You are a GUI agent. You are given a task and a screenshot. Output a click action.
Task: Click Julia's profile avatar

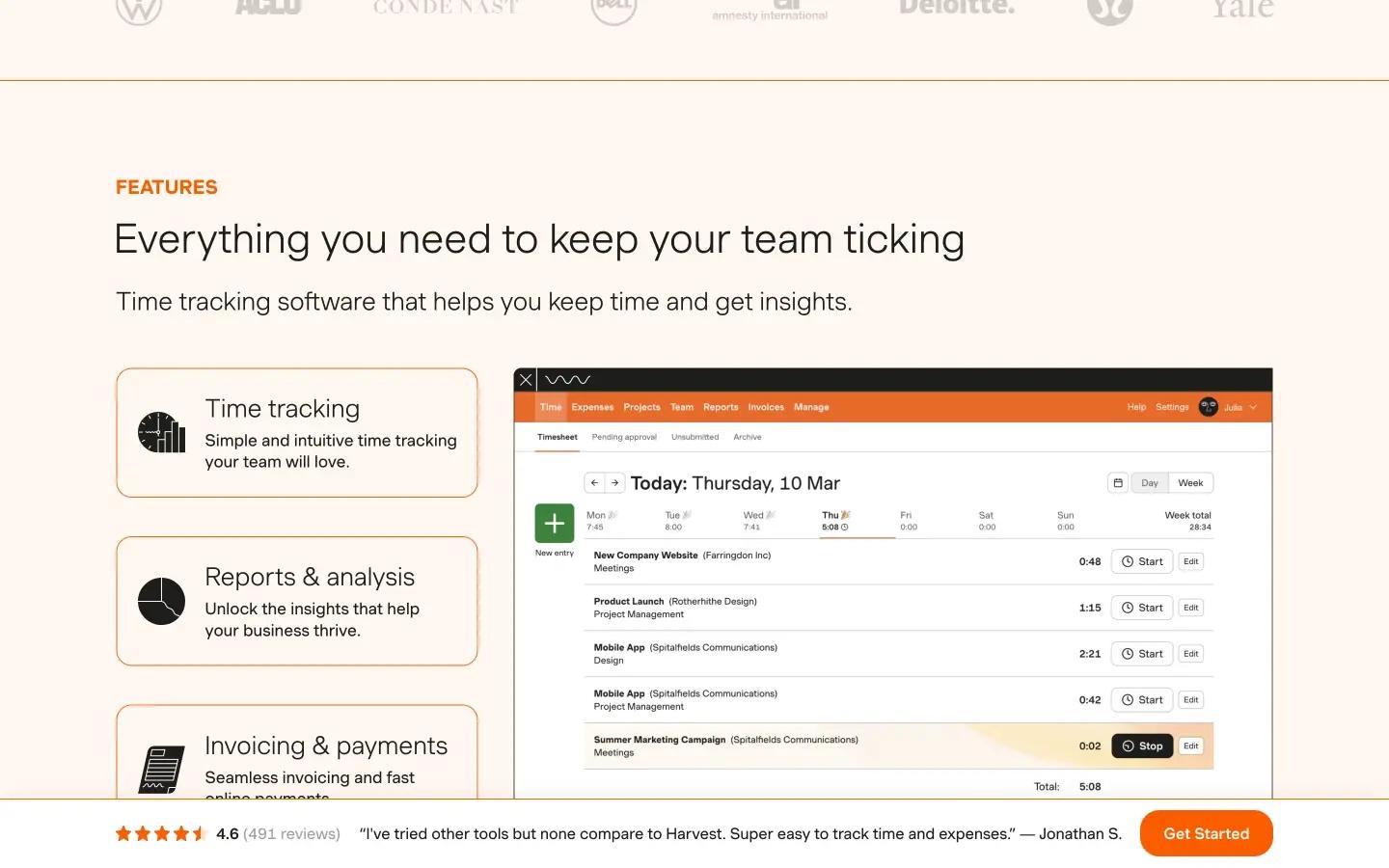coord(1208,407)
